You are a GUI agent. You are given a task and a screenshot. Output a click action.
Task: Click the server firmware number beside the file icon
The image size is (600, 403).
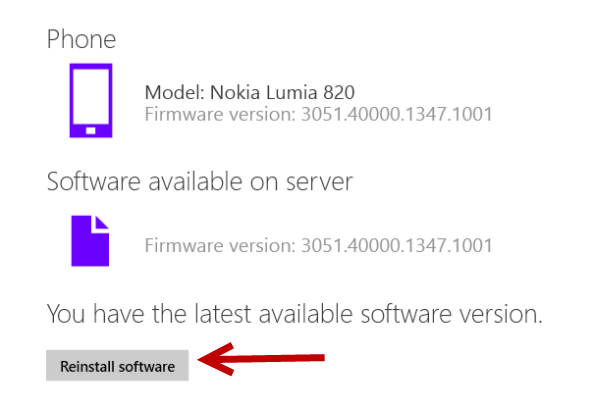(397, 245)
